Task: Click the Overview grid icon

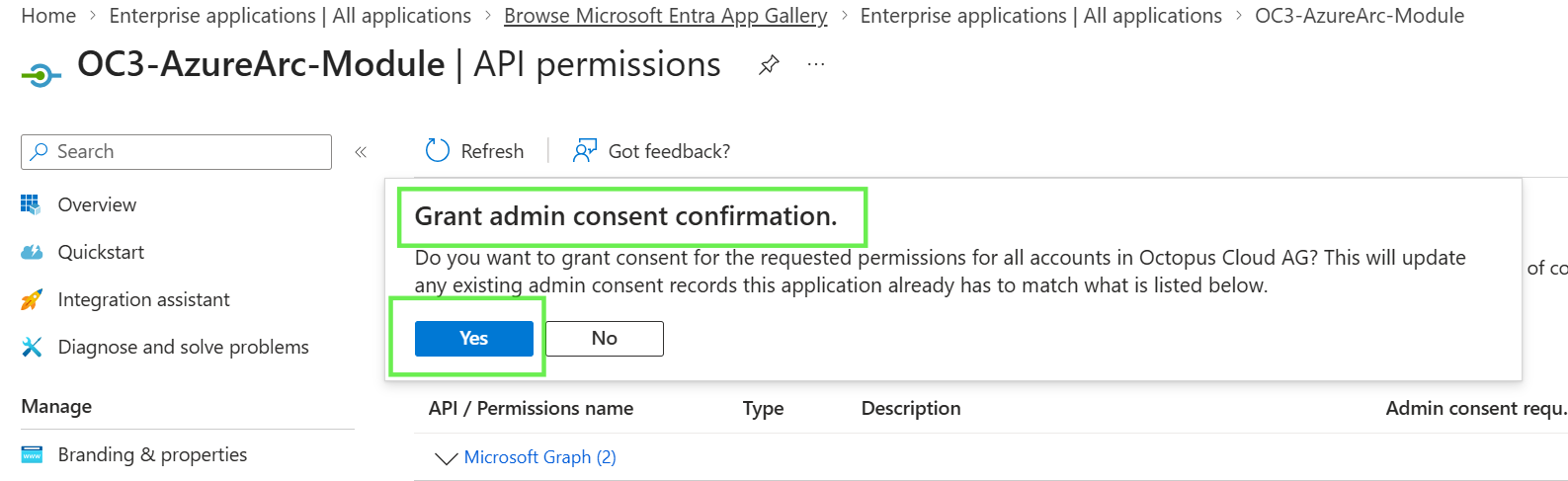Action: 32,204
